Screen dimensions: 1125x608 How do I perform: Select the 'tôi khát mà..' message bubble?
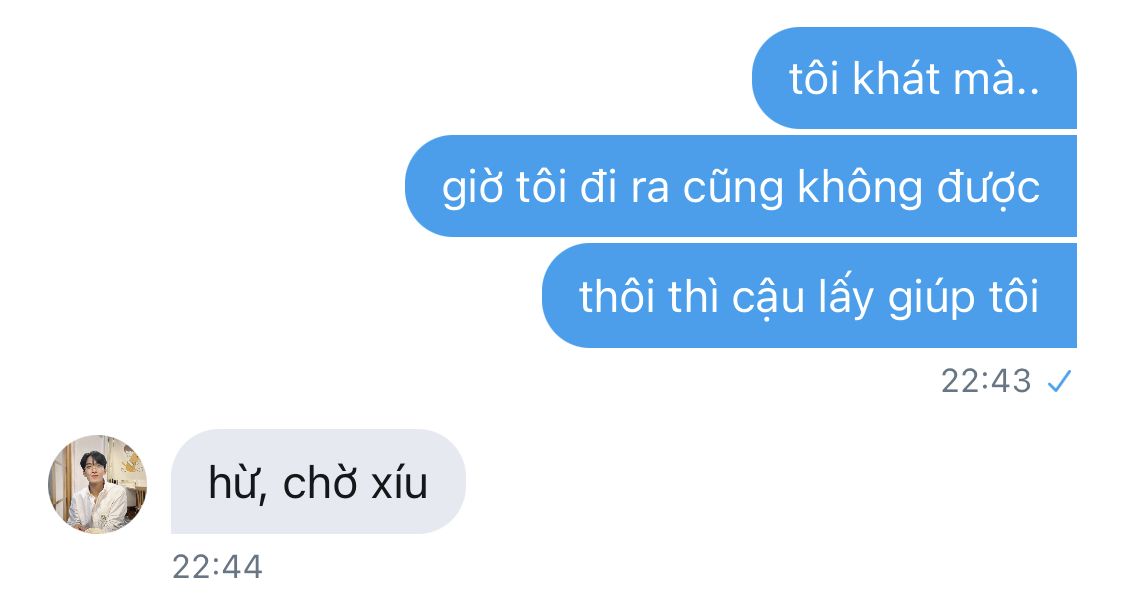[914, 78]
